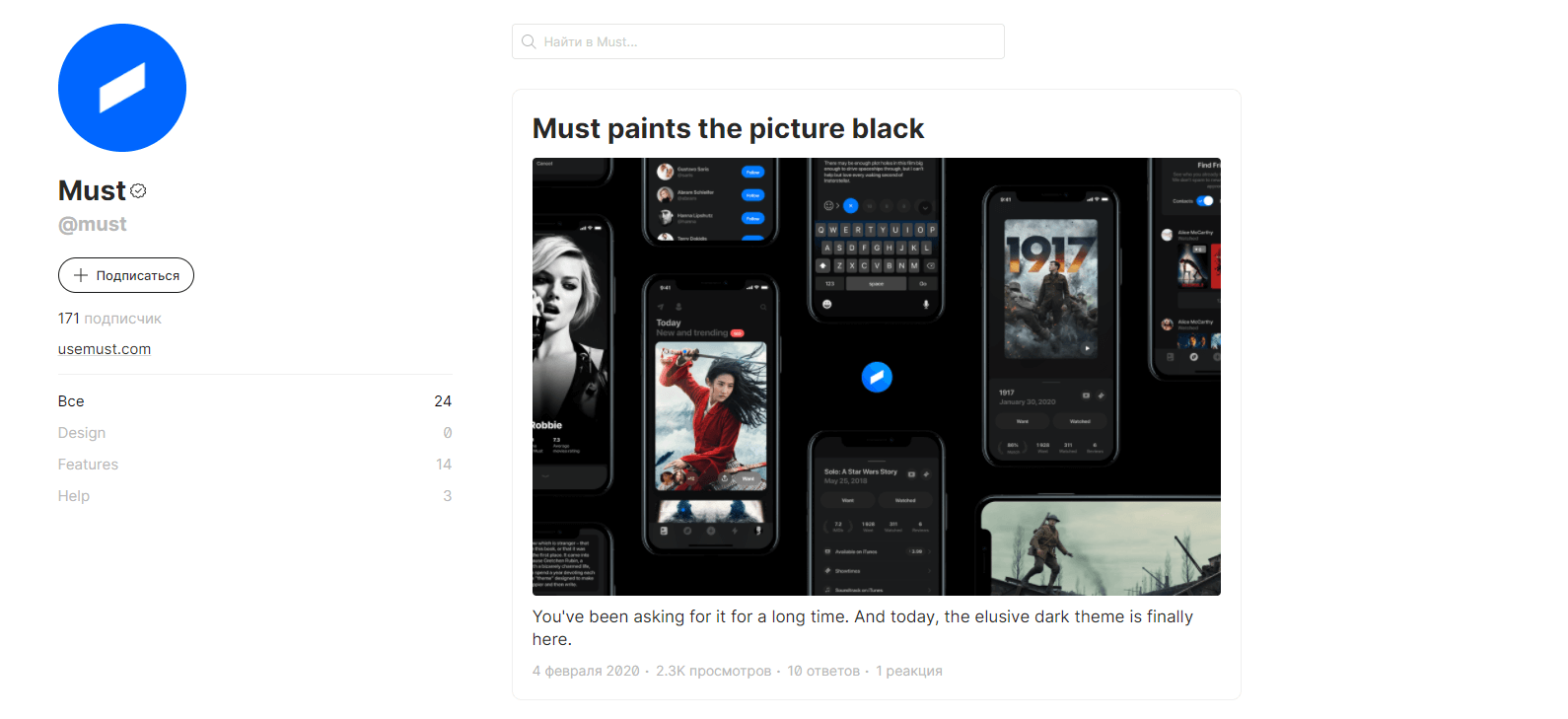Click the 2.3K просмотров view count
Screen dimensions: 1568x719
pyautogui.click(x=714, y=671)
